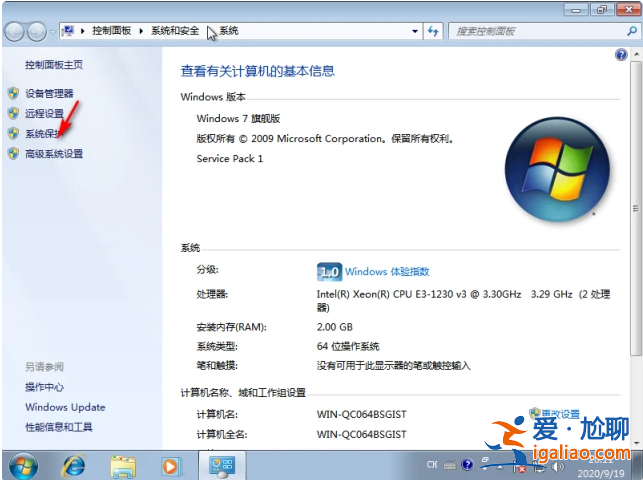Open the tray volume speaker icon
This screenshot has width=643, height=480.
point(558,466)
